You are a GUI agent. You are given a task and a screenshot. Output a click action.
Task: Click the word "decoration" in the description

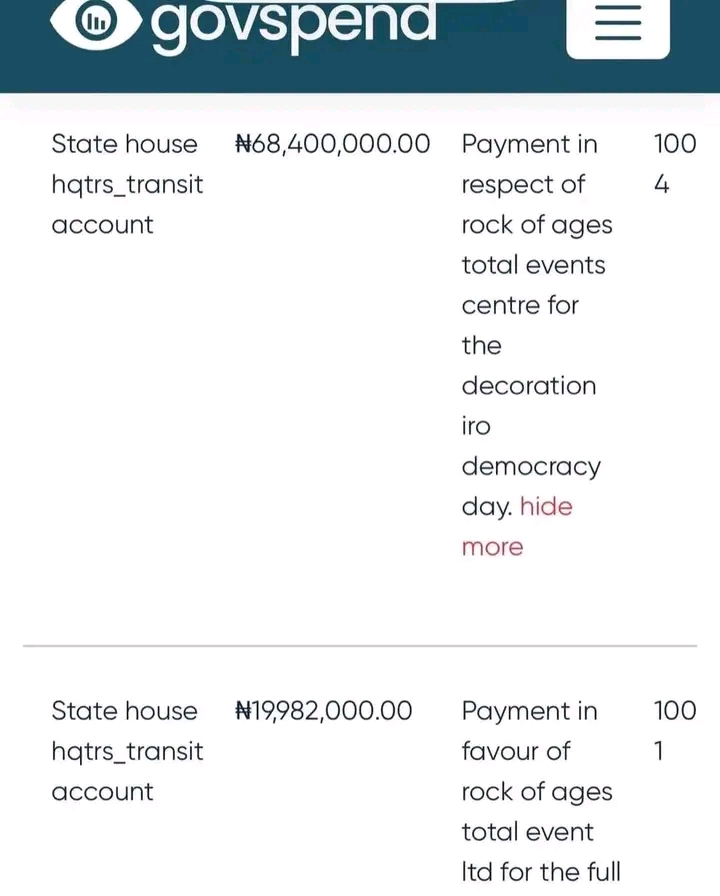pyautogui.click(x=528, y=386)
